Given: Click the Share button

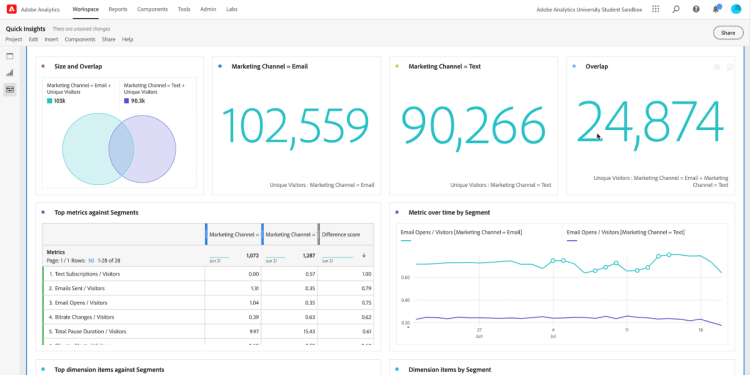Looking at the screenshot, I should point(728,33).
